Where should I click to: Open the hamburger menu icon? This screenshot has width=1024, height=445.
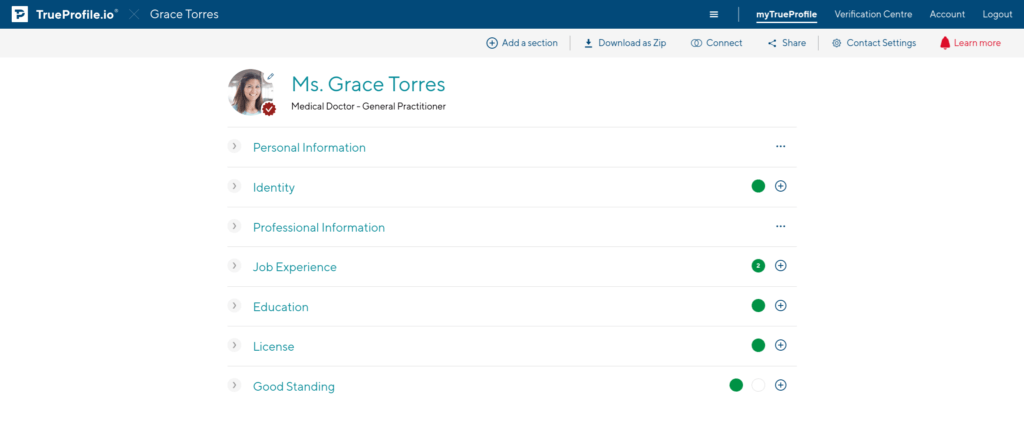pos(714,14)
